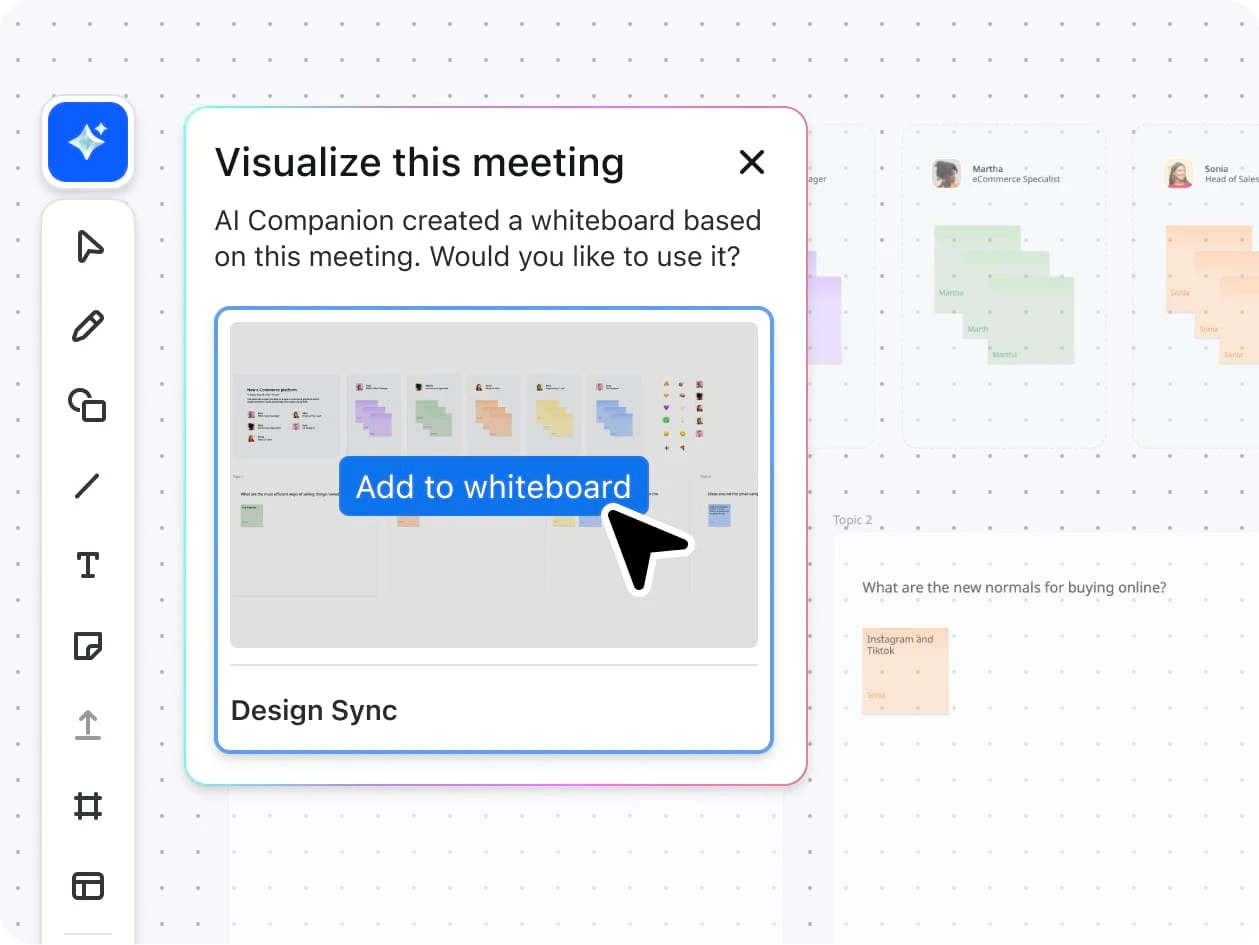Open the AI Companion sparkle button

click(88, 143)
